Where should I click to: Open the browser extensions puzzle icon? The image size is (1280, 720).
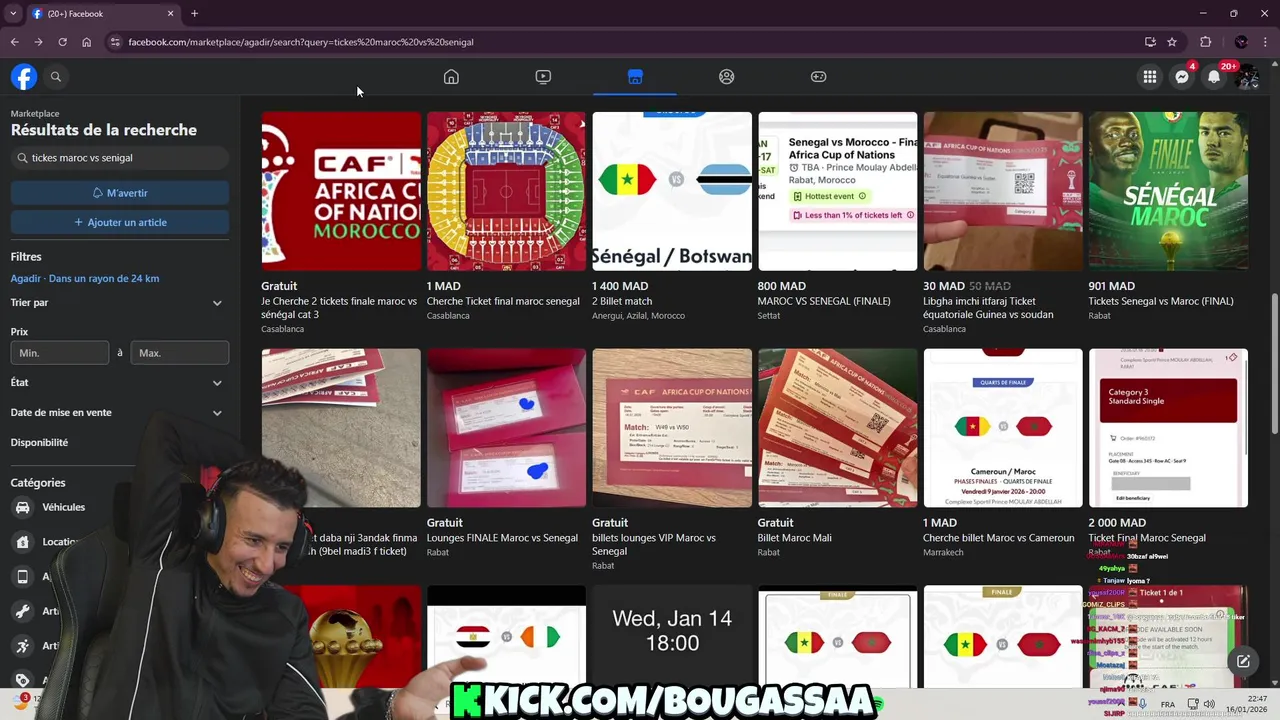pyautogui.click(x=1206, y=42)
